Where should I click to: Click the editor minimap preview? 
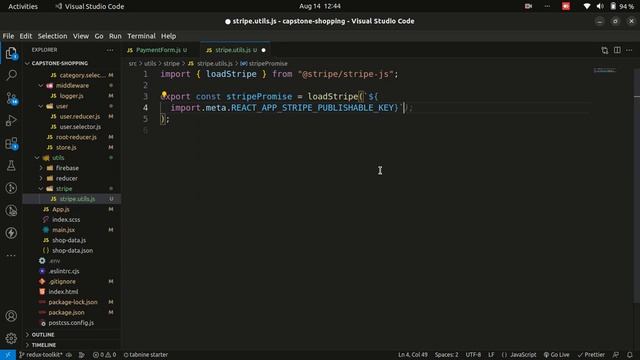605,71
